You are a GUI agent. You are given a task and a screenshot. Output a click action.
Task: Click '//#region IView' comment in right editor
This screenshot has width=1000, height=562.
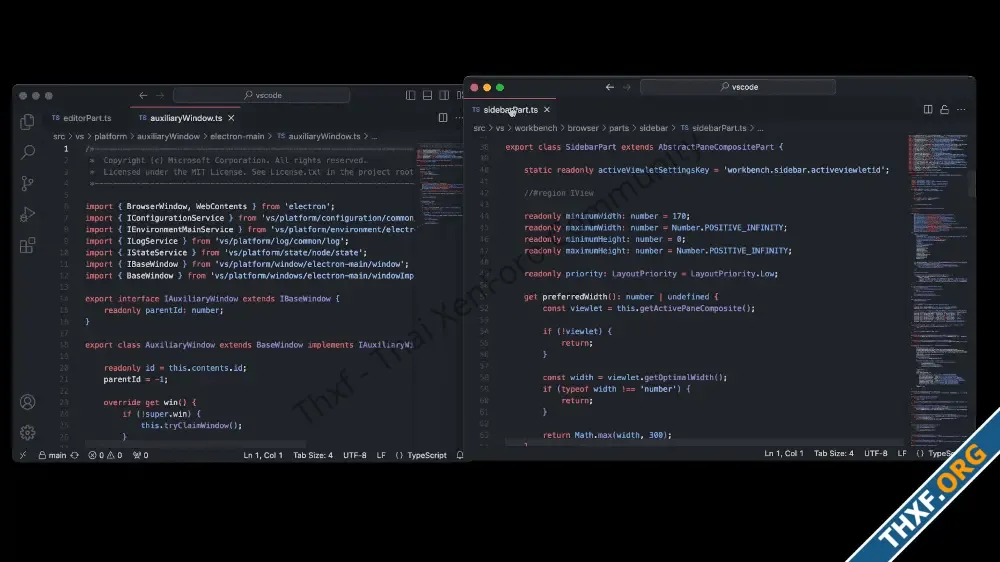coord(559,193)
